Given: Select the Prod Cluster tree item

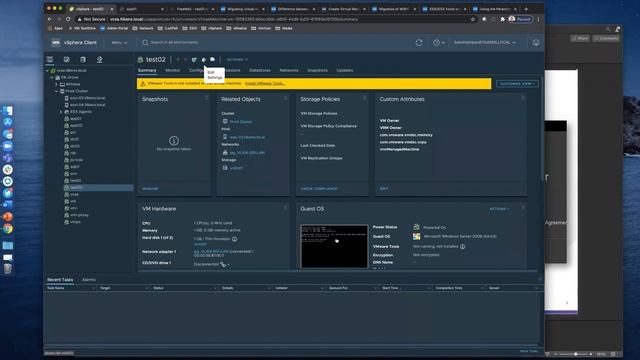Looking at the screenshot, I should pyautogui.click(x=77, y=91).
